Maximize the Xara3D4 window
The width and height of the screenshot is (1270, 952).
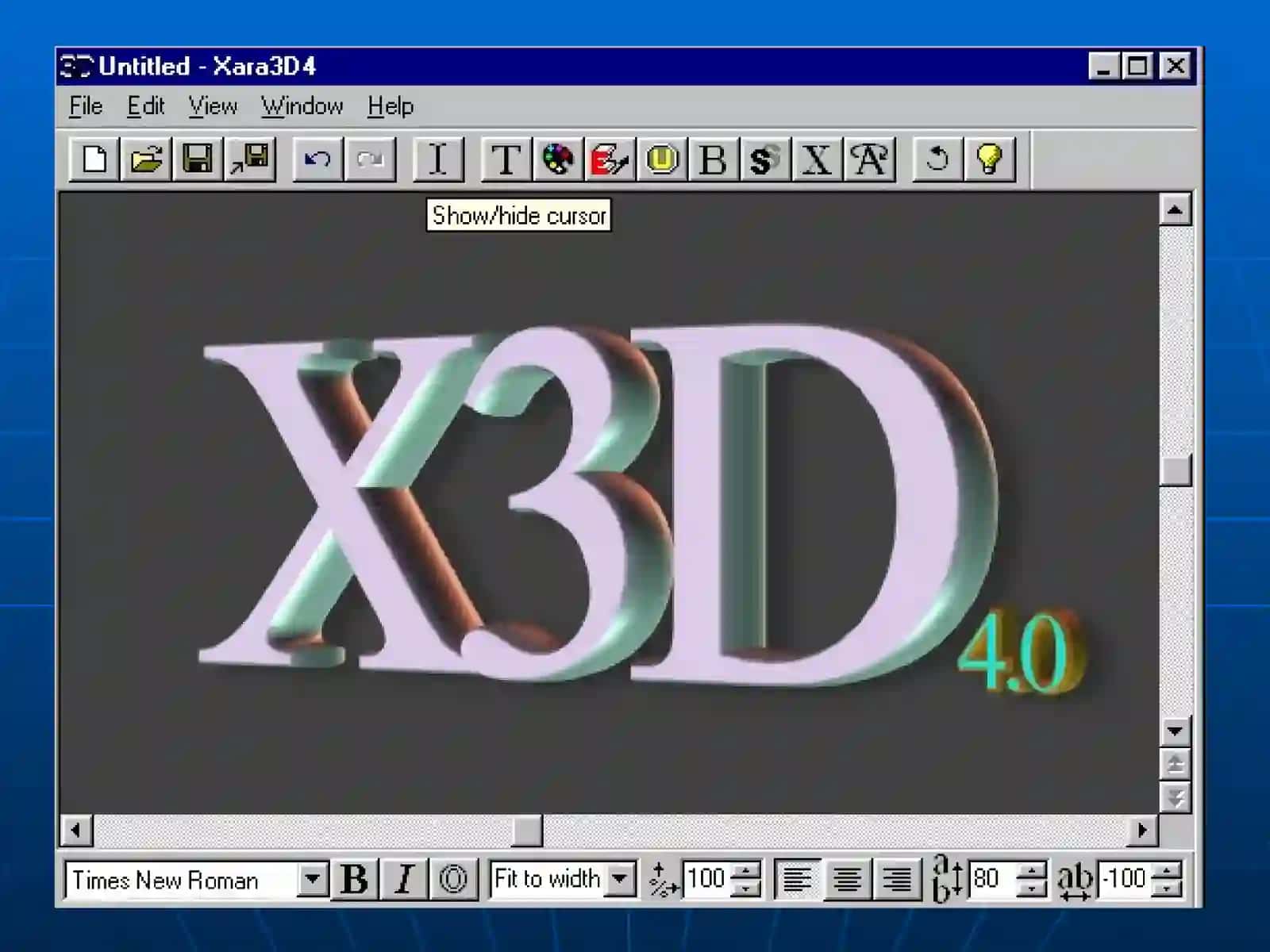1137,67
